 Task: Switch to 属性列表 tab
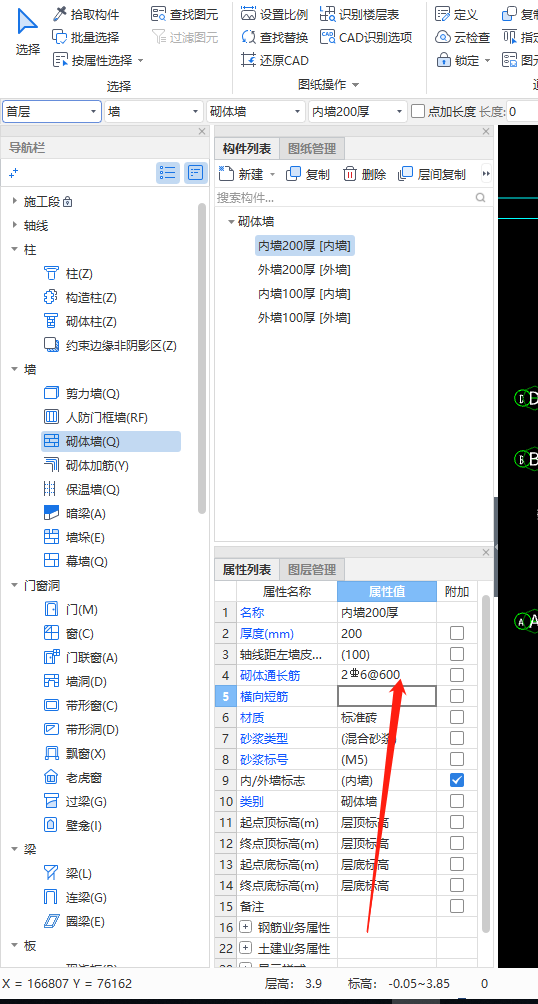247,569
